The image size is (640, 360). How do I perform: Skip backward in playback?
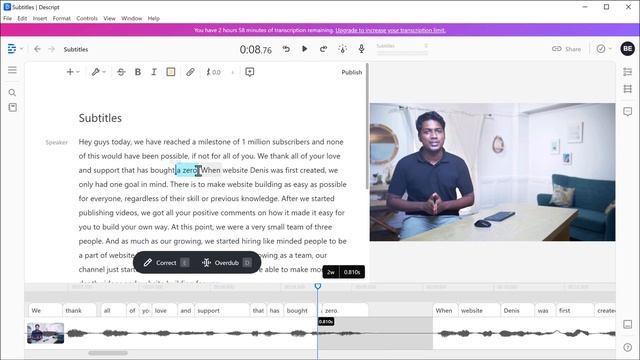click(x=286, y=49)
